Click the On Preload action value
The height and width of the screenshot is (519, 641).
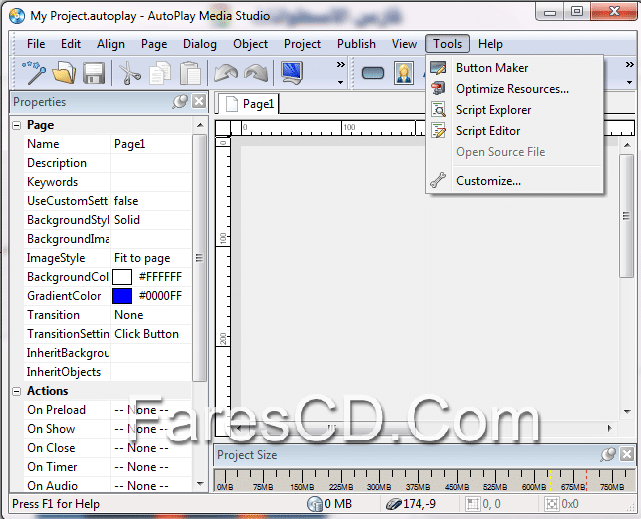(x=151, y=410)
